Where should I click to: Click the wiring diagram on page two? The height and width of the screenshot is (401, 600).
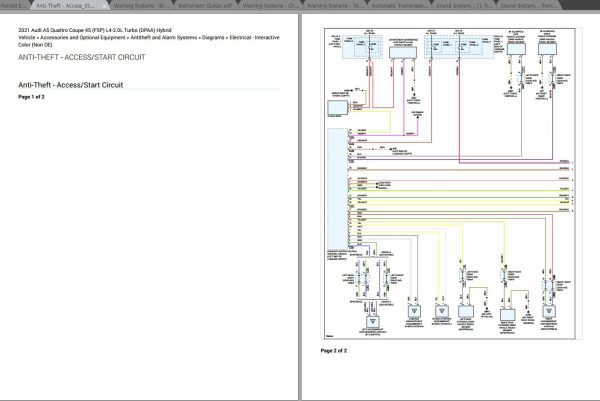450,183
